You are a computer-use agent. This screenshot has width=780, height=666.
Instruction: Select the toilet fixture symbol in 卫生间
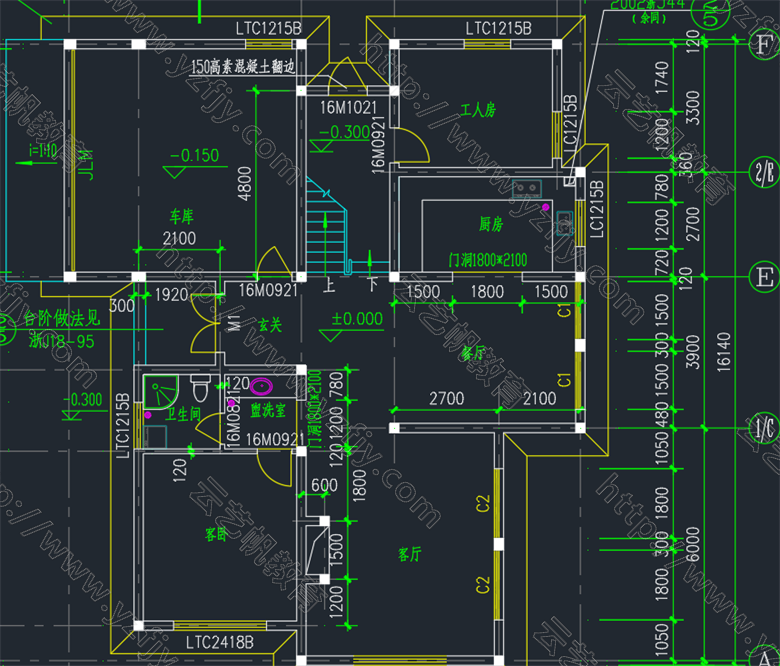pyautogui.click(x=200, y=389)
